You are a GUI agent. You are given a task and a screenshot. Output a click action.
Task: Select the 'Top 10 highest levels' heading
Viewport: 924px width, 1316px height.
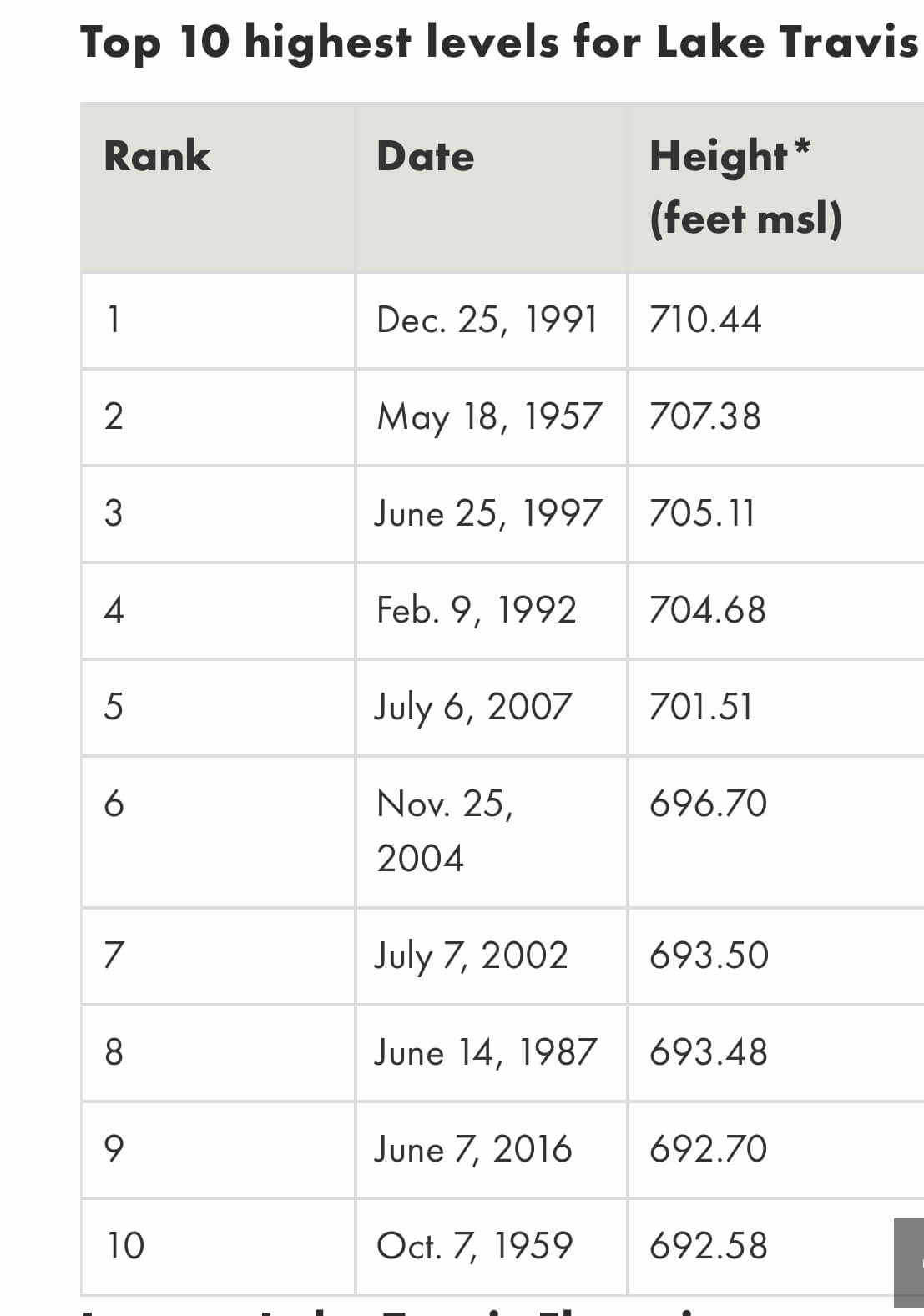point(499,42)
